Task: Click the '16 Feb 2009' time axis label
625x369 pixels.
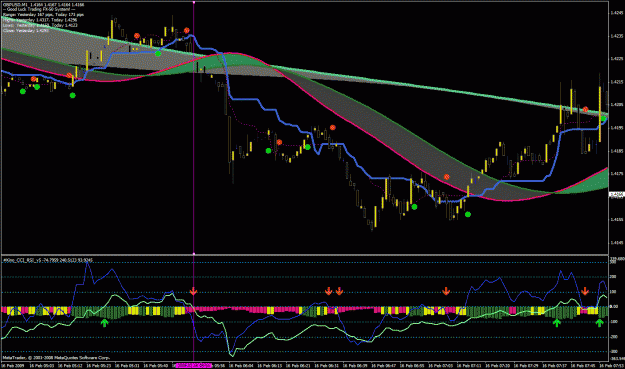Action: click(x=13, y=365)
